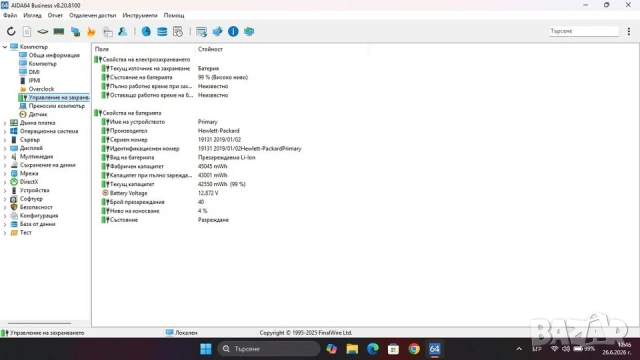Open Copilot from the taskbar

point(331,349)
